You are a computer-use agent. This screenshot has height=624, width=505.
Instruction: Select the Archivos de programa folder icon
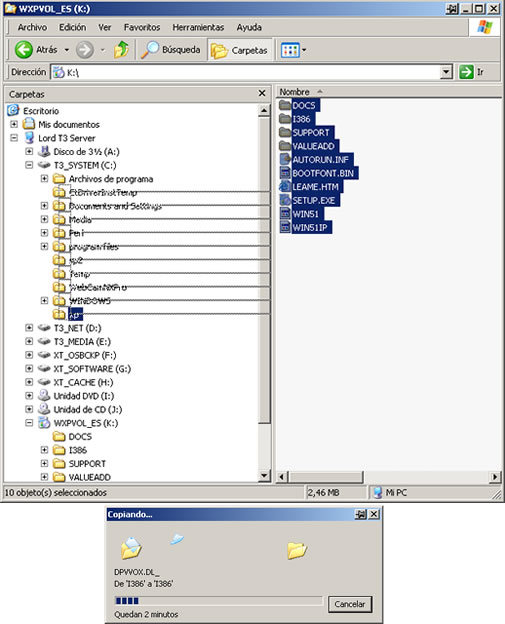pos(59,178)
